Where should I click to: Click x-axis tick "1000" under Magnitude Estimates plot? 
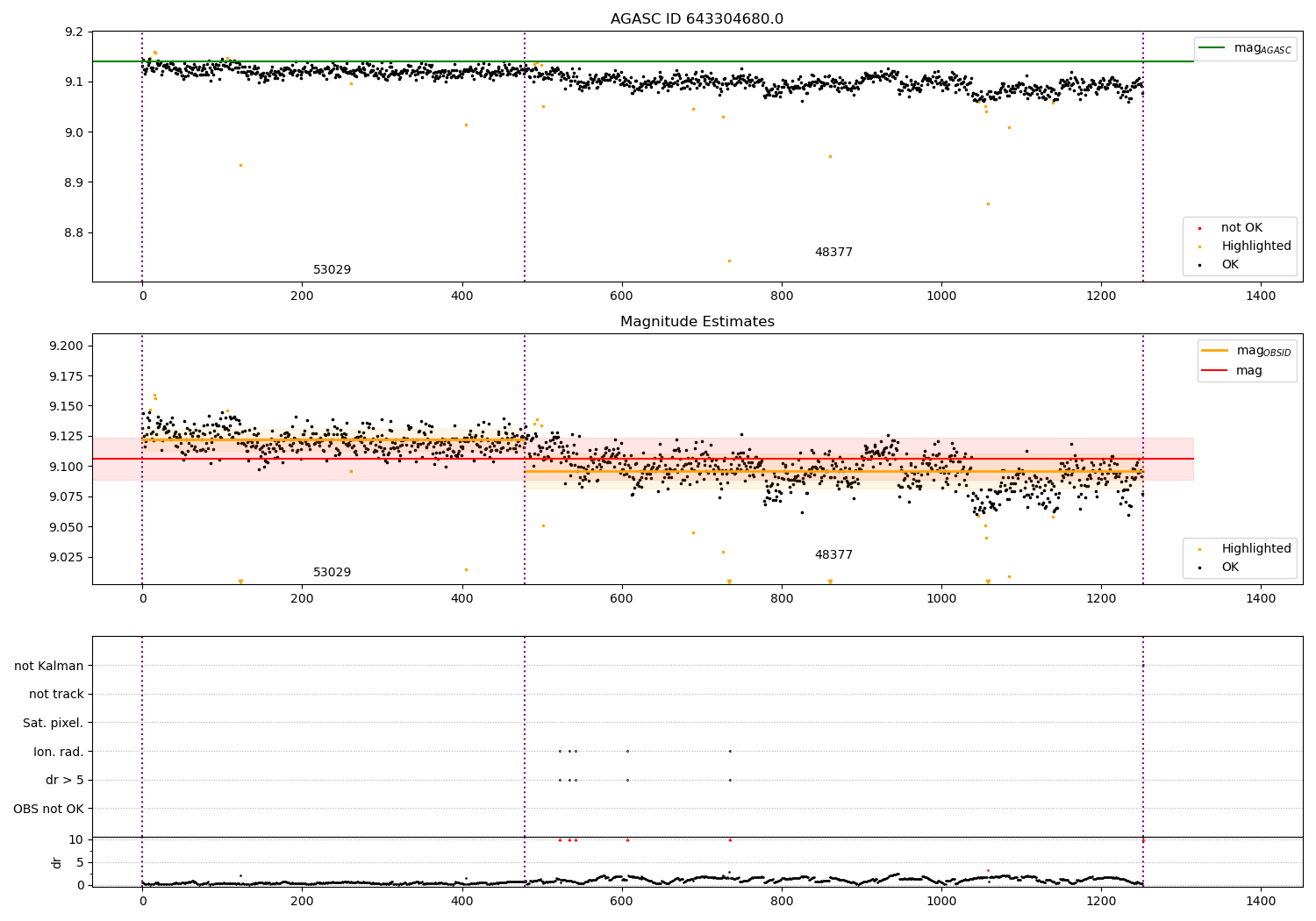click(941, 599)
